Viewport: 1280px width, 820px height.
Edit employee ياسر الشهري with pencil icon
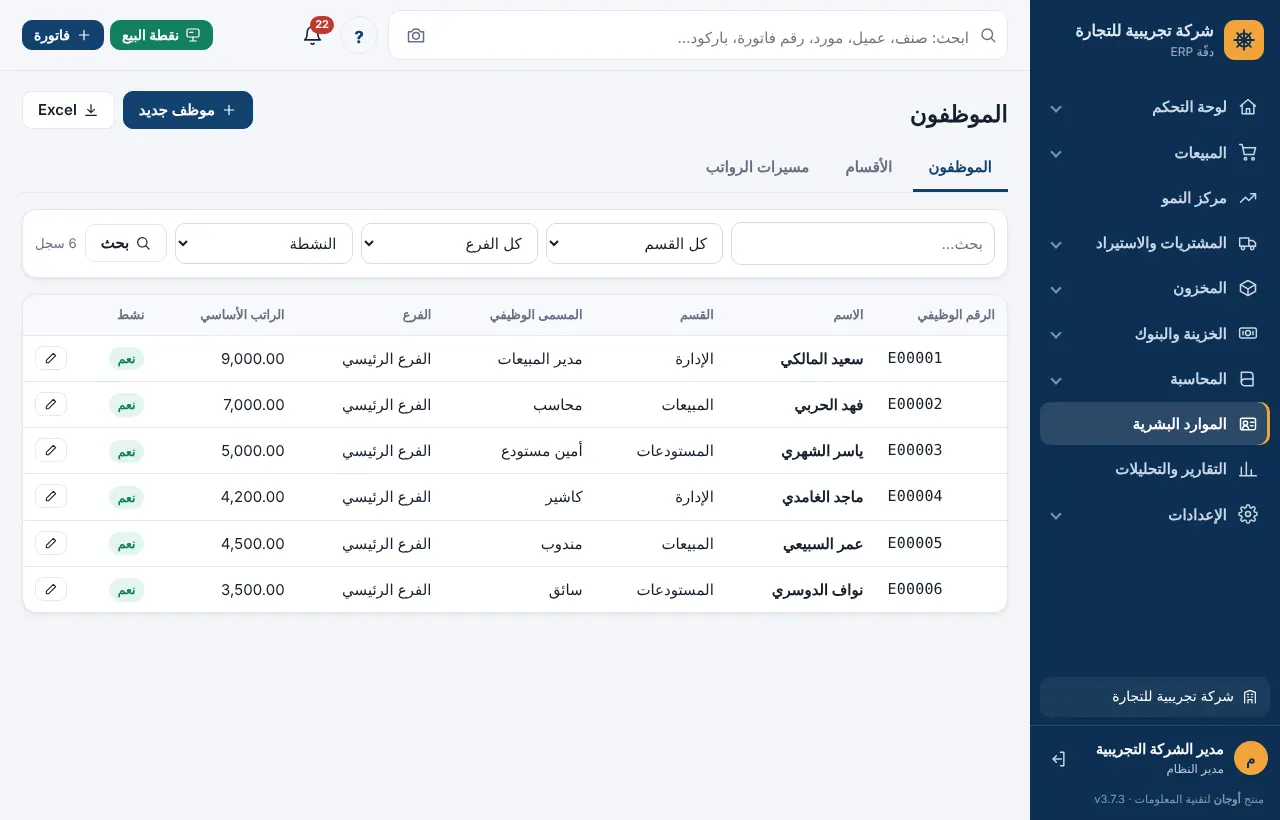coord(51,450)
